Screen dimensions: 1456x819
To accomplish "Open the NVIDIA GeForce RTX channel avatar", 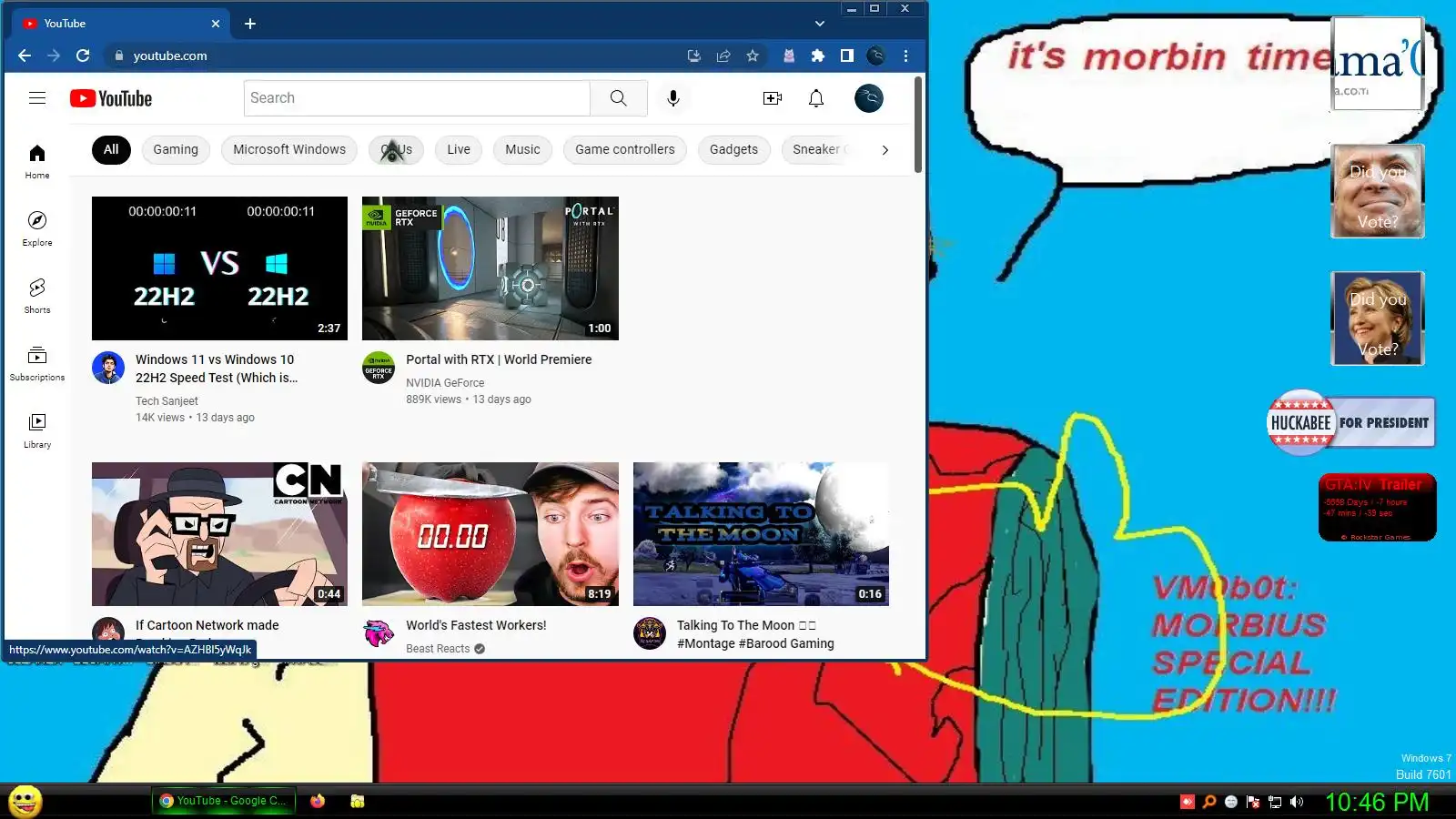I will [379, 368].
